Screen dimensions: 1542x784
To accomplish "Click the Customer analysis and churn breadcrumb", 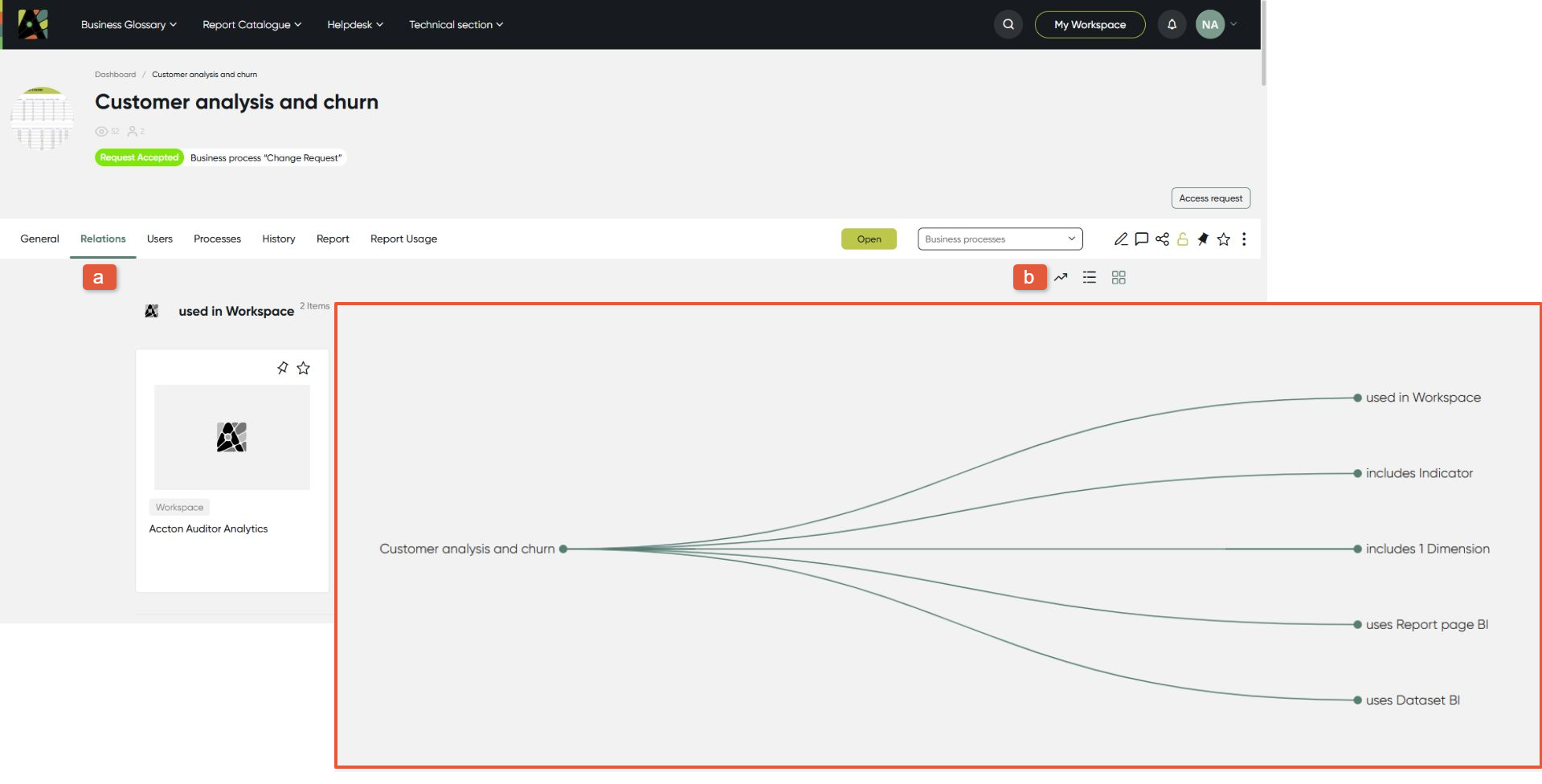I will click(204, 74).
